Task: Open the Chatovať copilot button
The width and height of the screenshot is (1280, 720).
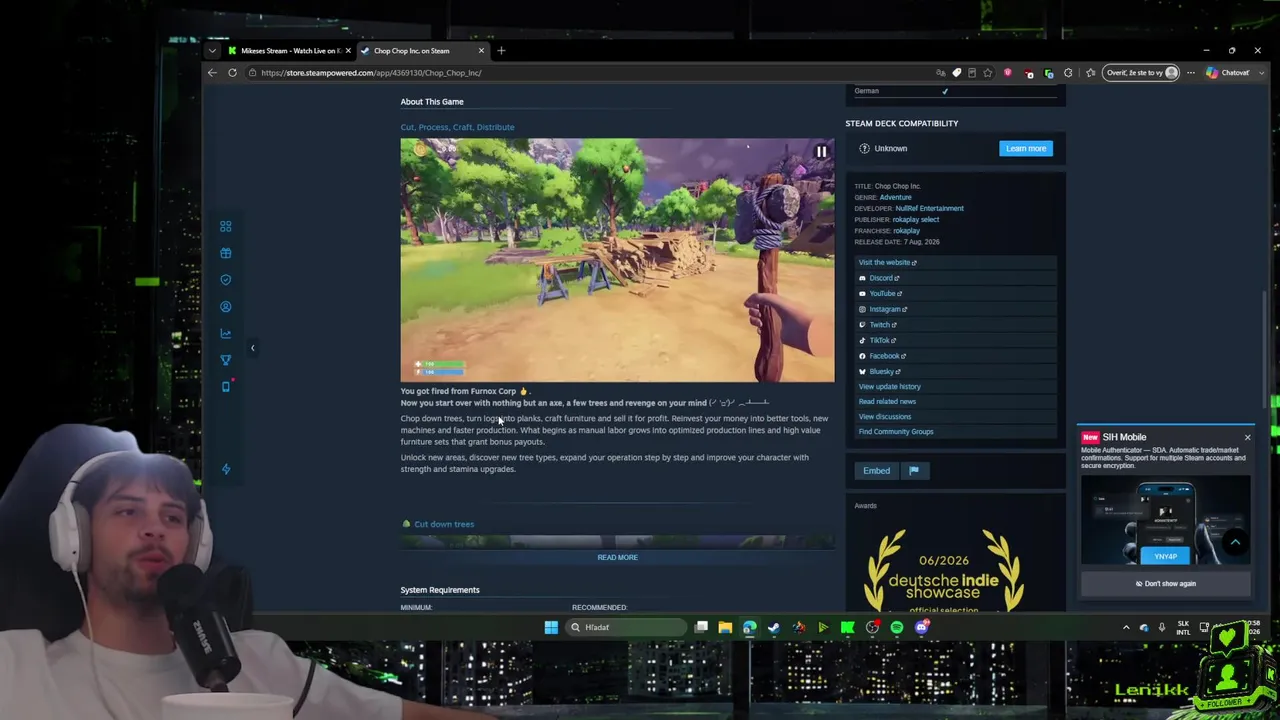Action: click(1228, 73)
